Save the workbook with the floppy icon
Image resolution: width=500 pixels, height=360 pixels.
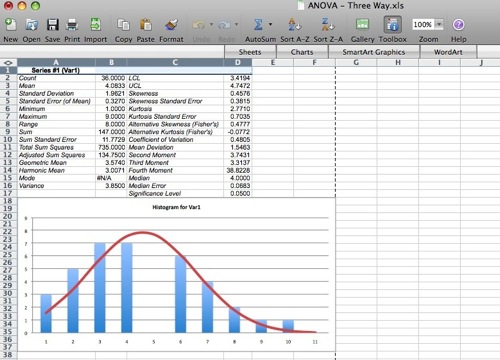coord(53,25)
